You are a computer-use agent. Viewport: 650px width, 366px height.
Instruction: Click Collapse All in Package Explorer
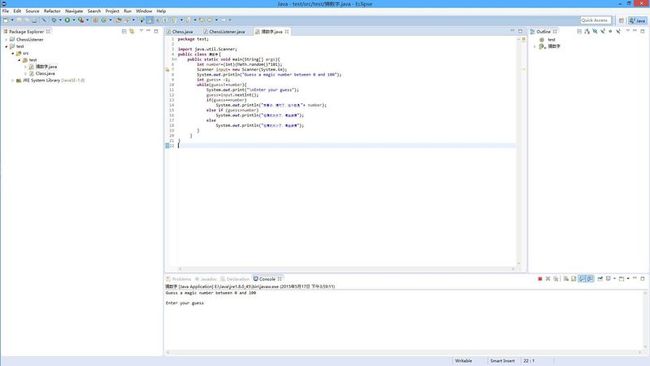(124, 32)
